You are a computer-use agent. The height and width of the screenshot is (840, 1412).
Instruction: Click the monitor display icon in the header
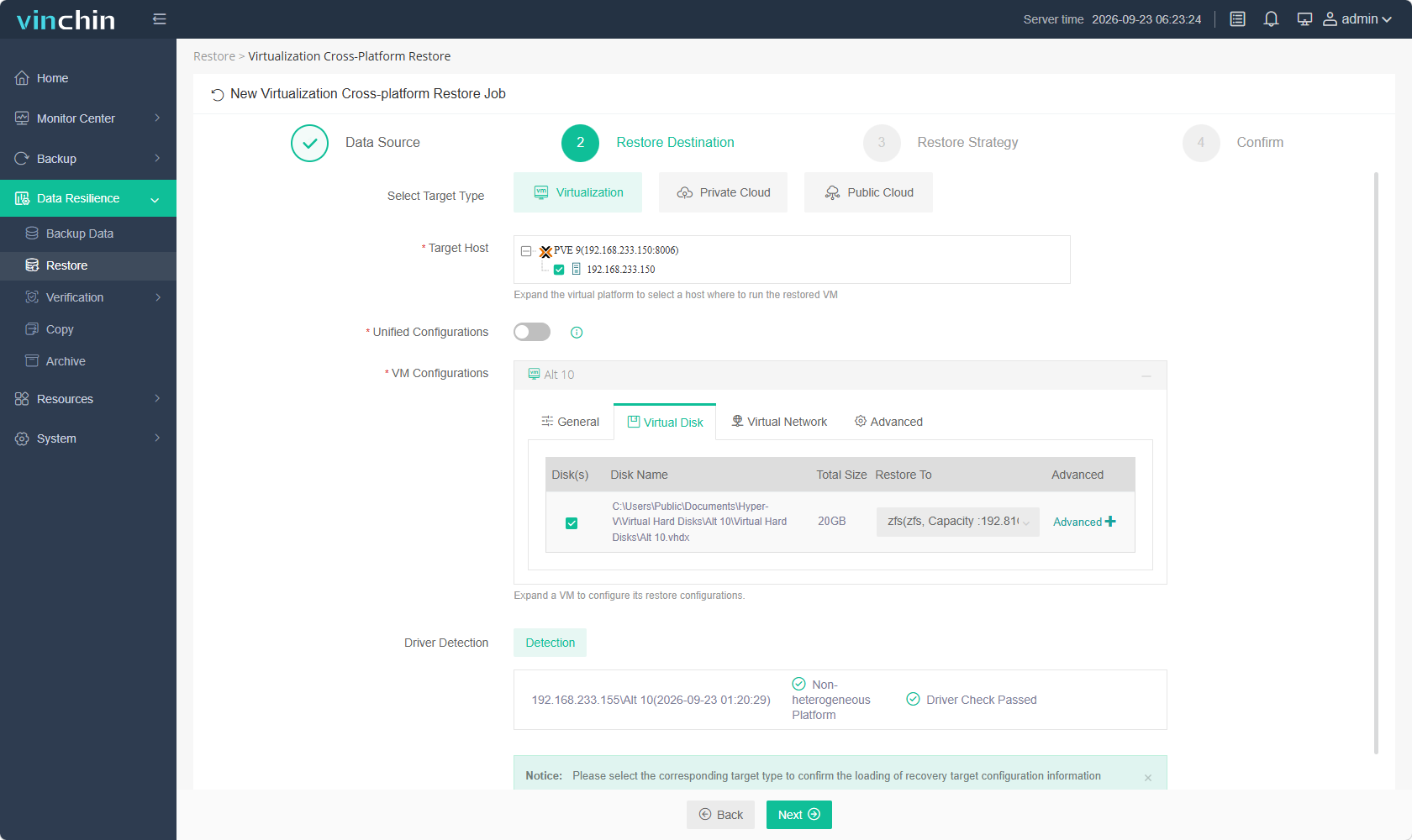1304,19
